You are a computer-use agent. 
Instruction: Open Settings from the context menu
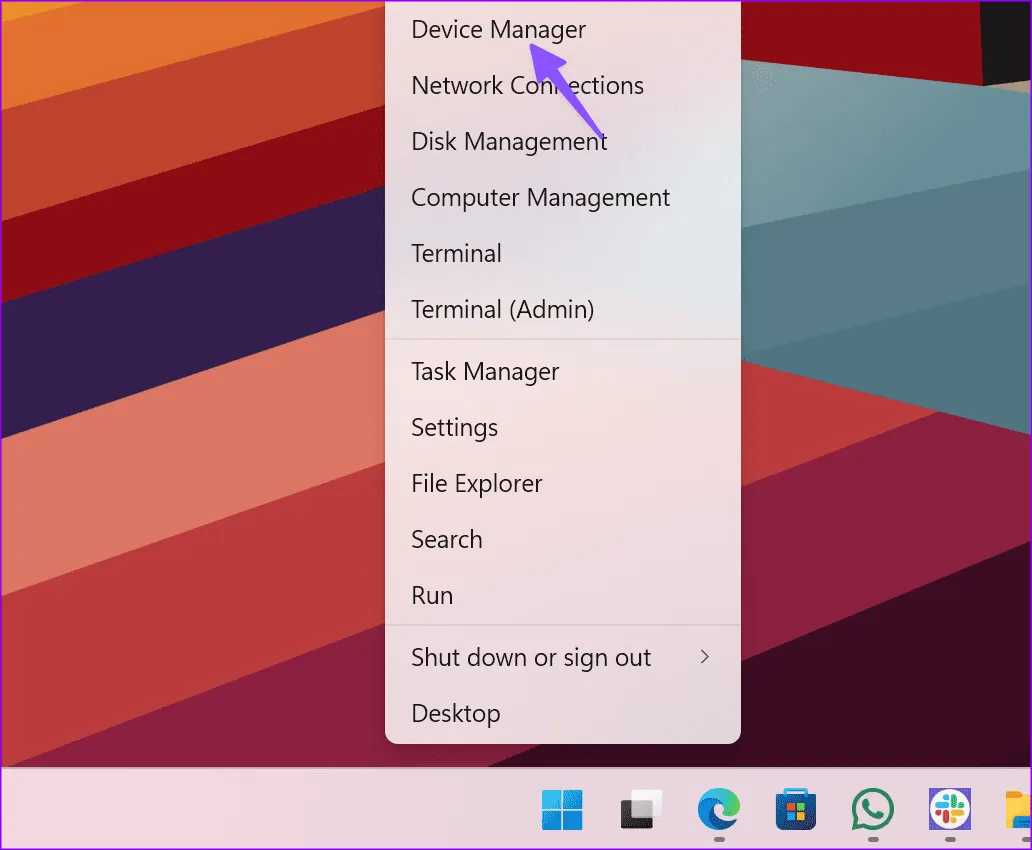pyautogui.click(x=454, y=428)
